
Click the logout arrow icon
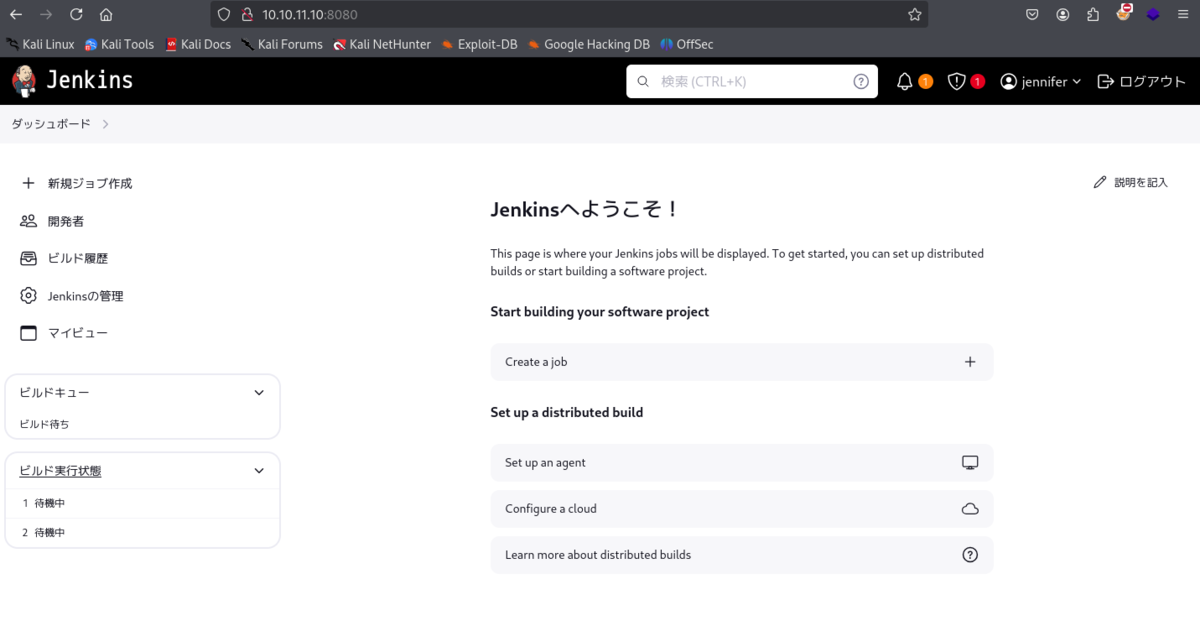tap(1105, 82)
